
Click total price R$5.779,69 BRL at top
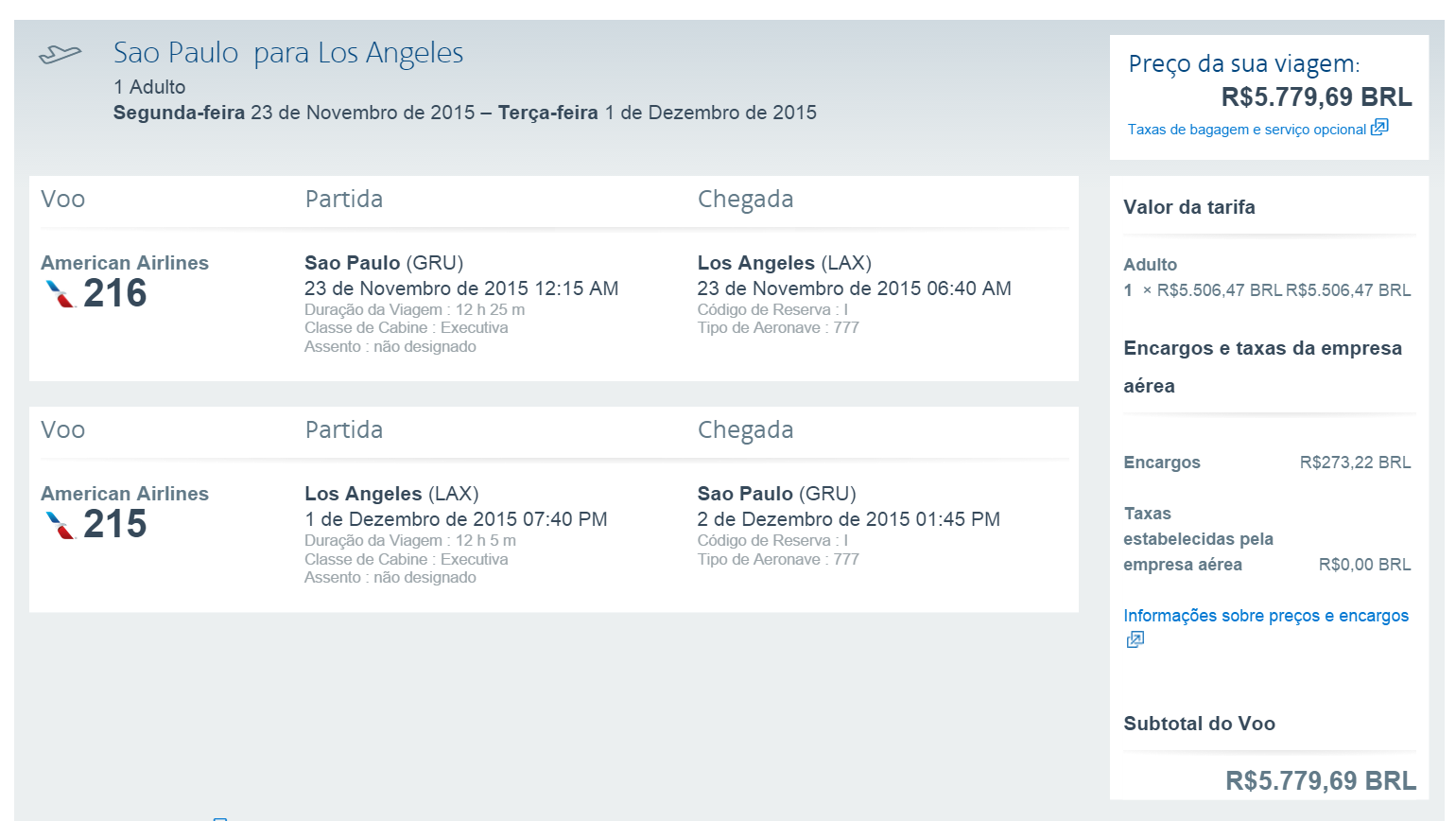[1316, 97]
